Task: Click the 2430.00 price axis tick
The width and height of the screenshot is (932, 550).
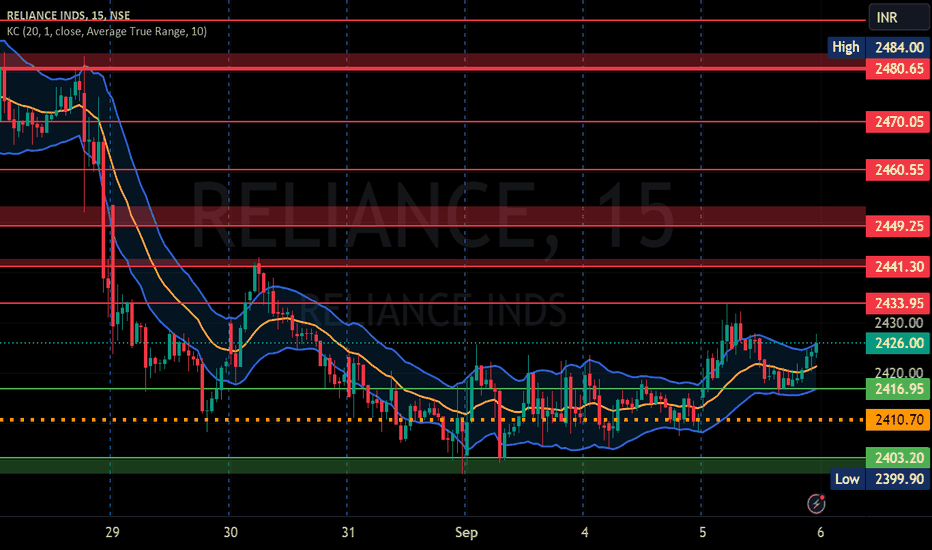Action: 899,323
